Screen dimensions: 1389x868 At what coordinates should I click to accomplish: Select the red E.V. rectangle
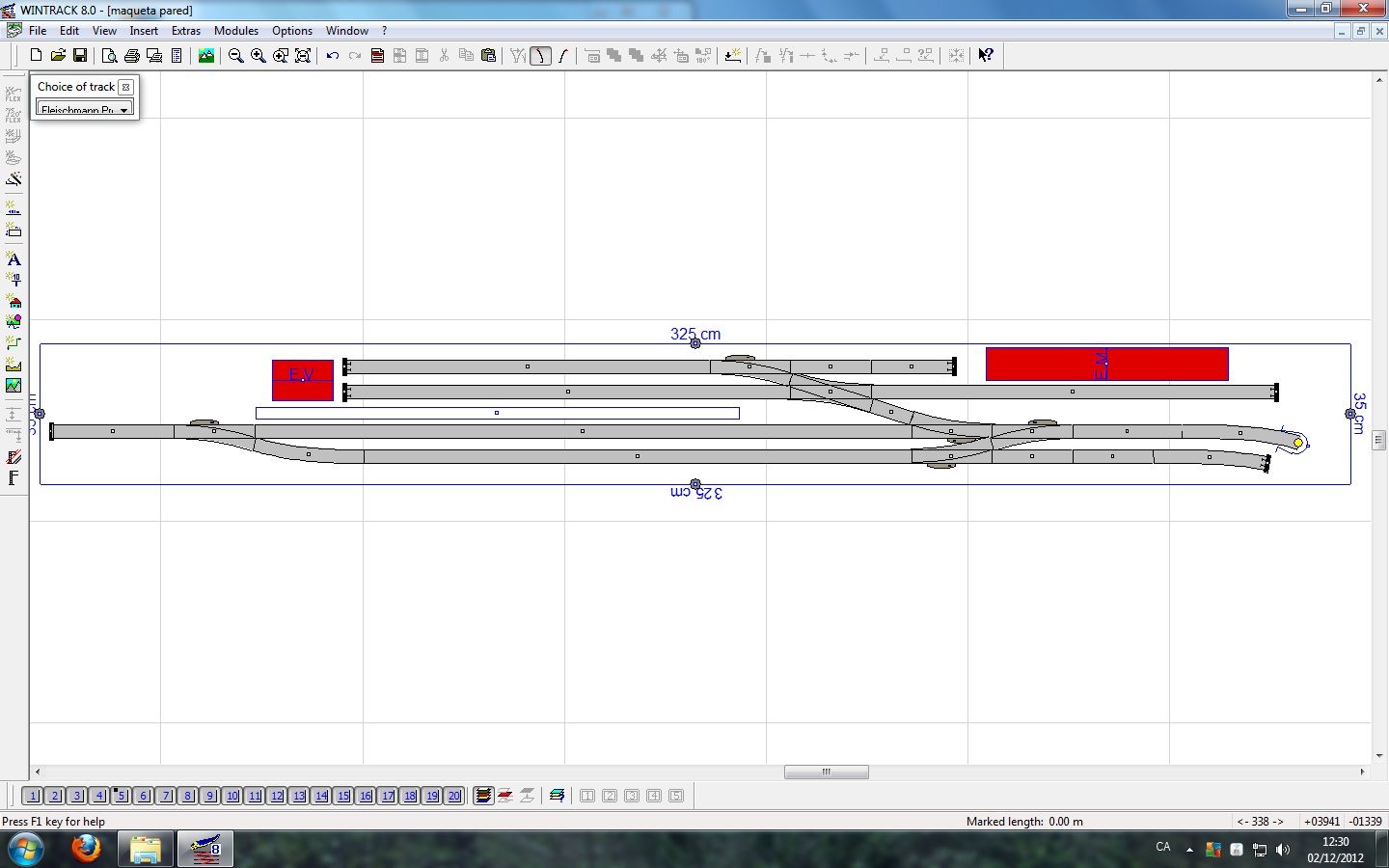tap(303, 380)
